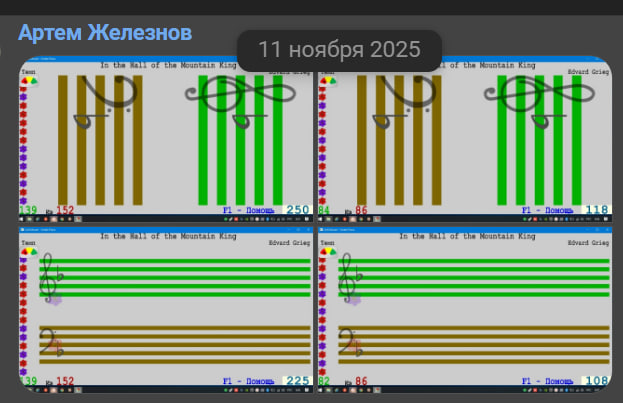Open Артем Железнов's sender profile
Viewport: 623px width, 403px height.
pyautogui.click(x=105, y=33)
